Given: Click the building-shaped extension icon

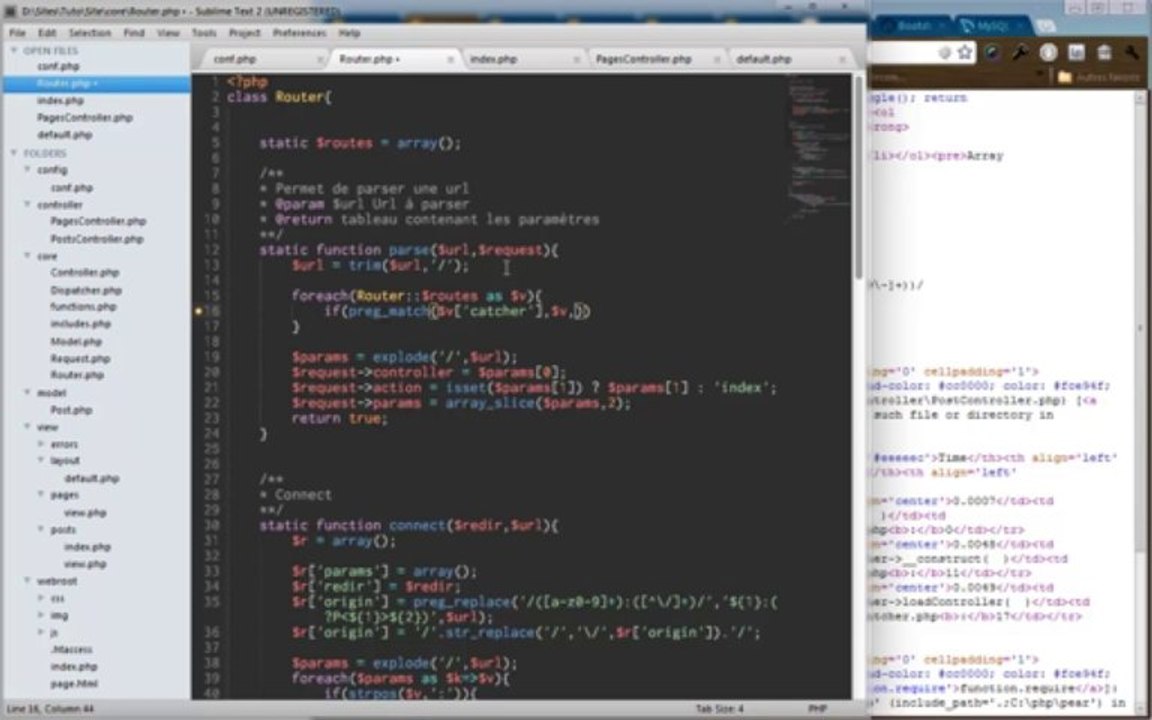Looking at the screenshot, I should point(1104,53).
